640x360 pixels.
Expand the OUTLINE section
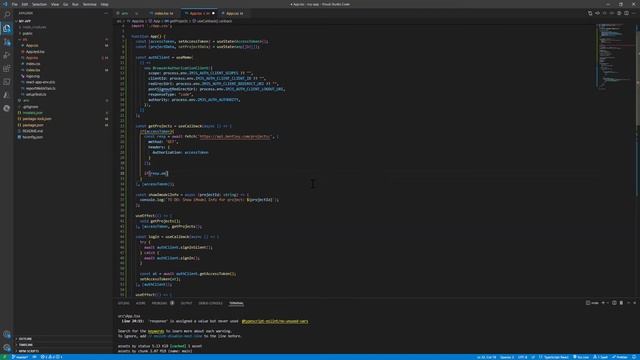[25, 339]
